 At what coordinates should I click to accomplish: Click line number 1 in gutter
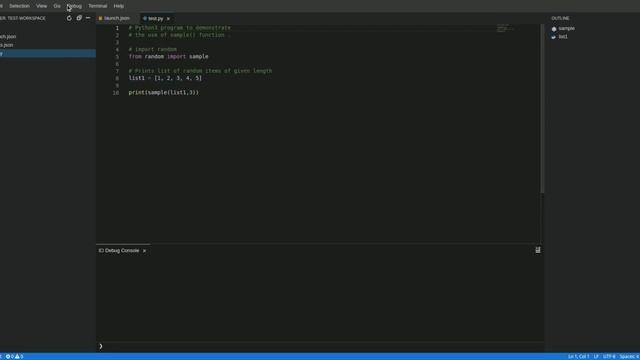point(117,28)
